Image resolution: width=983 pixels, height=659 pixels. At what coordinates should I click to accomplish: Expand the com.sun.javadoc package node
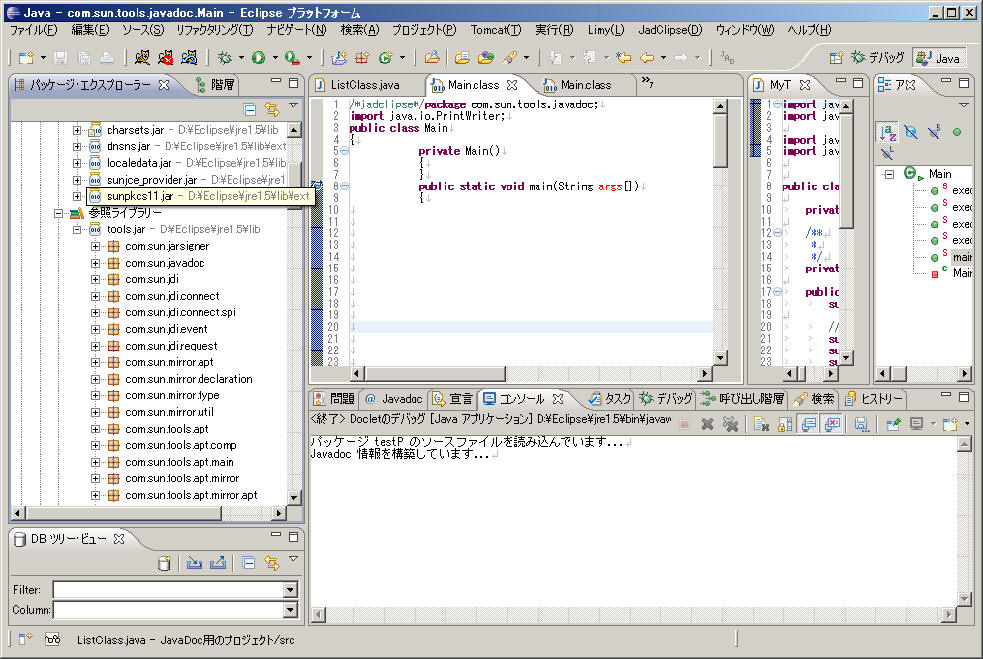click(96, 263)
